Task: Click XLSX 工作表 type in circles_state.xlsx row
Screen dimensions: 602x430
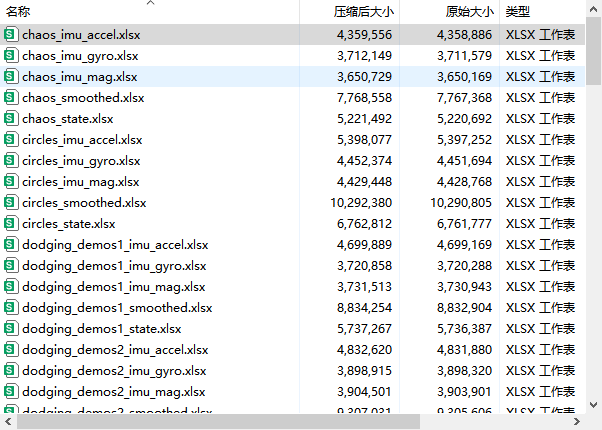Action: 541,224
